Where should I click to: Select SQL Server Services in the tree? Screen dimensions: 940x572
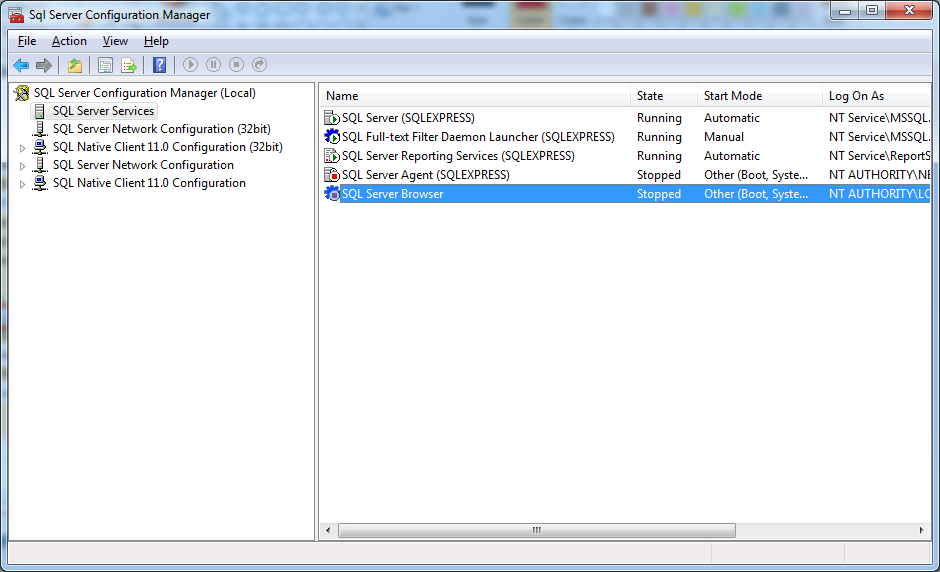103,111
